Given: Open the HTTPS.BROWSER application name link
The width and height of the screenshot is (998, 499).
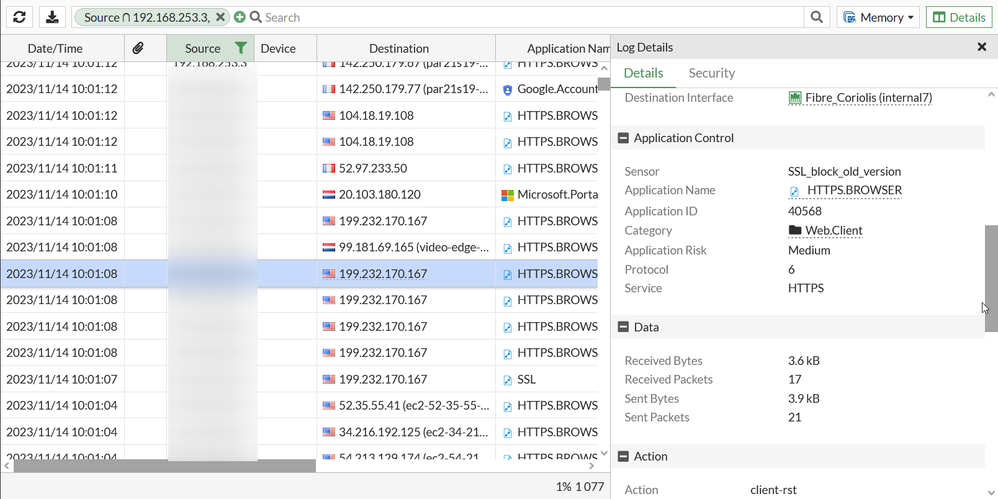Looking at the screenshot, I should tap(853, 191).
